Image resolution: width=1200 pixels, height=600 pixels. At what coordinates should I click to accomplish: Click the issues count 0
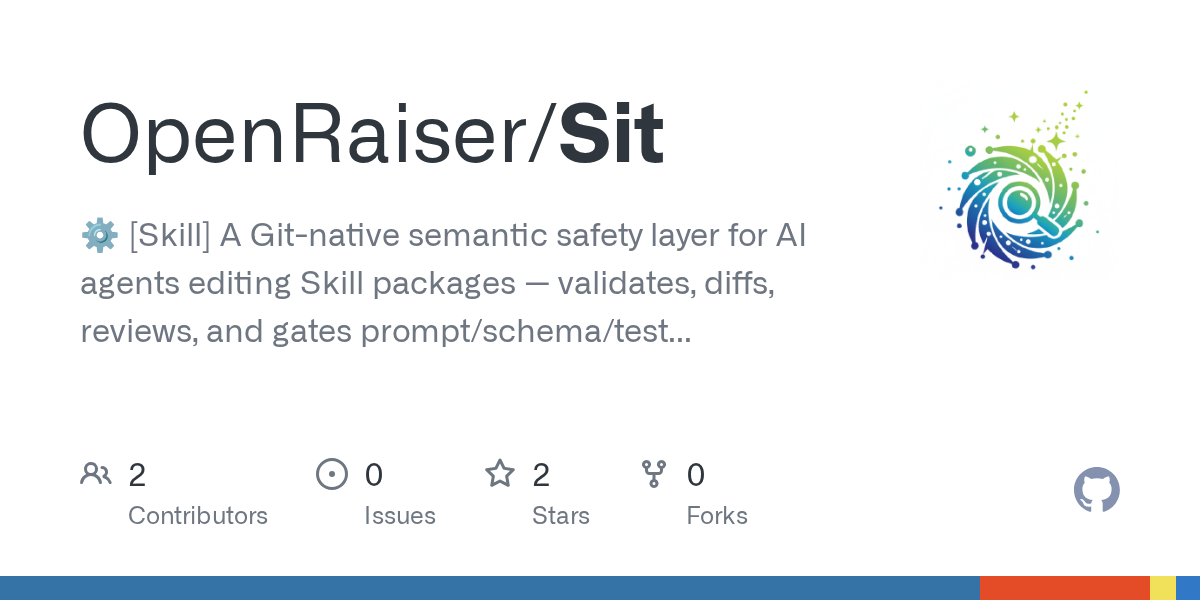coord(374,474)
